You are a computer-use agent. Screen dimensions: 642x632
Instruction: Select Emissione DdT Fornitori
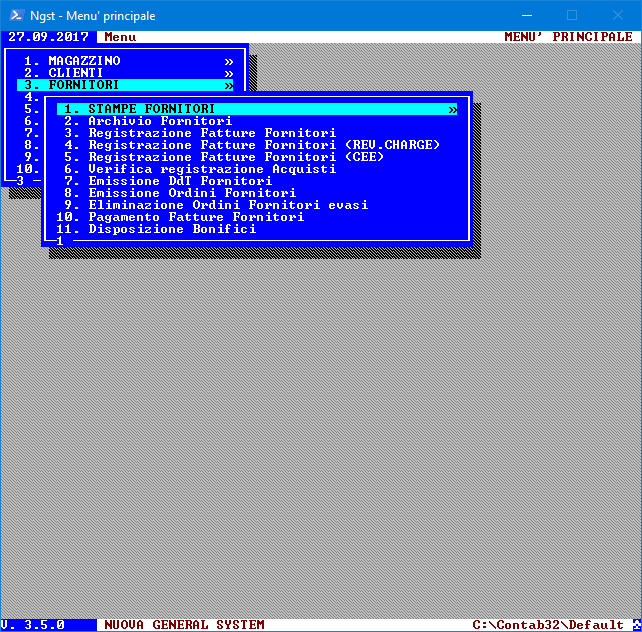180,181
